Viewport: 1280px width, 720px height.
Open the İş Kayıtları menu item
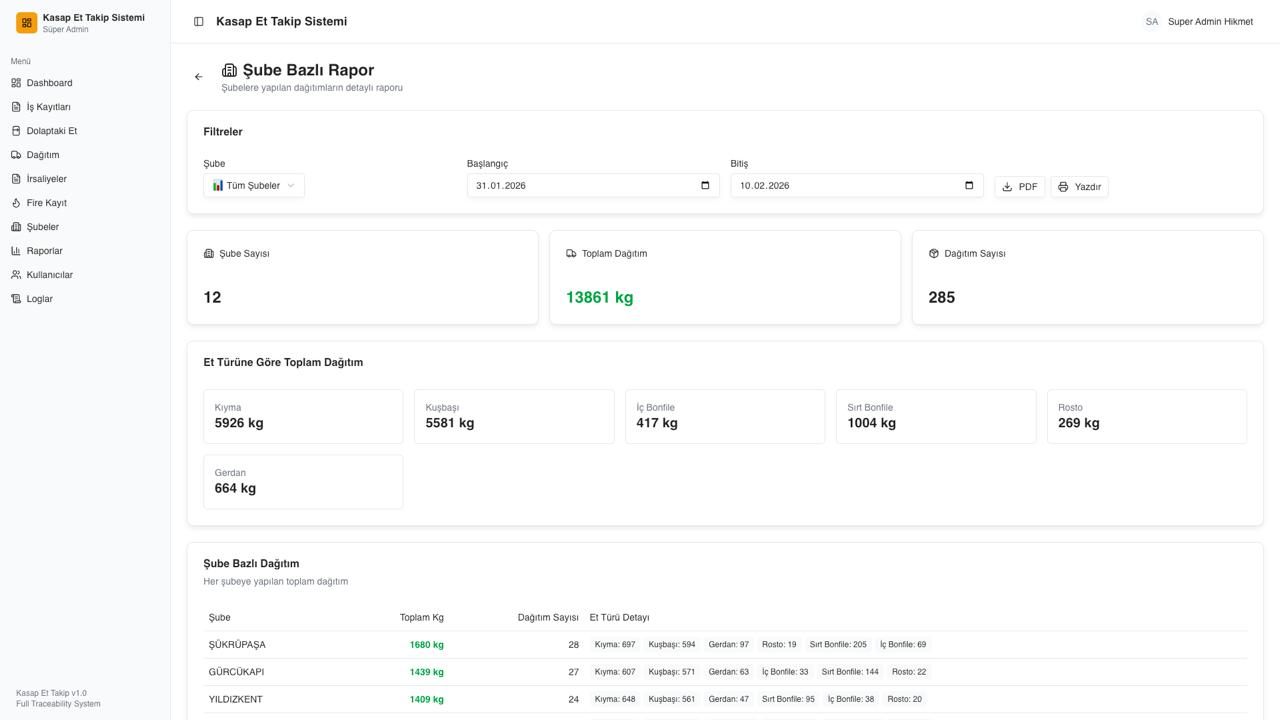(48, 107)
